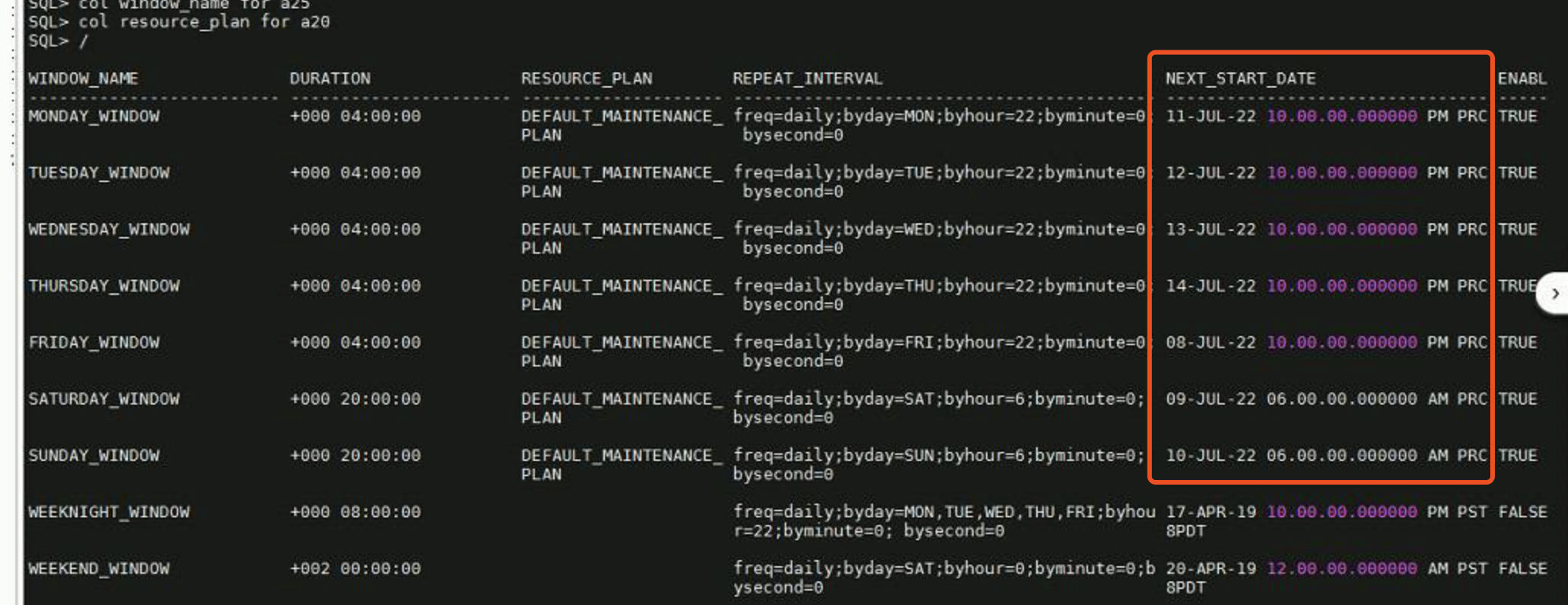
Task: Click FALSE value for WEEKNIGHT_WINDOW
Action: point(1522,512)
